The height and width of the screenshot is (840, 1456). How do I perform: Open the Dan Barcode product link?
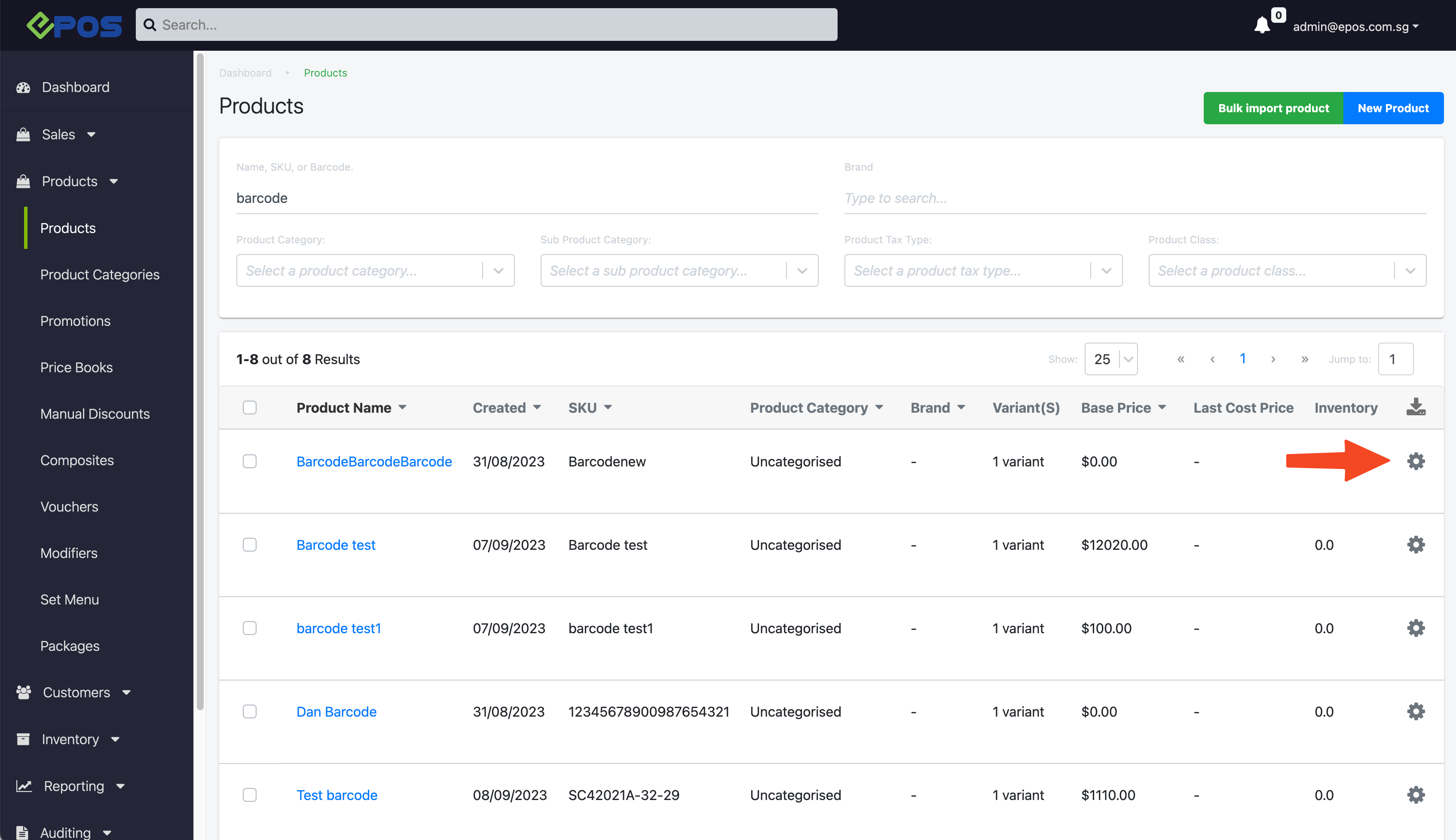336,711
